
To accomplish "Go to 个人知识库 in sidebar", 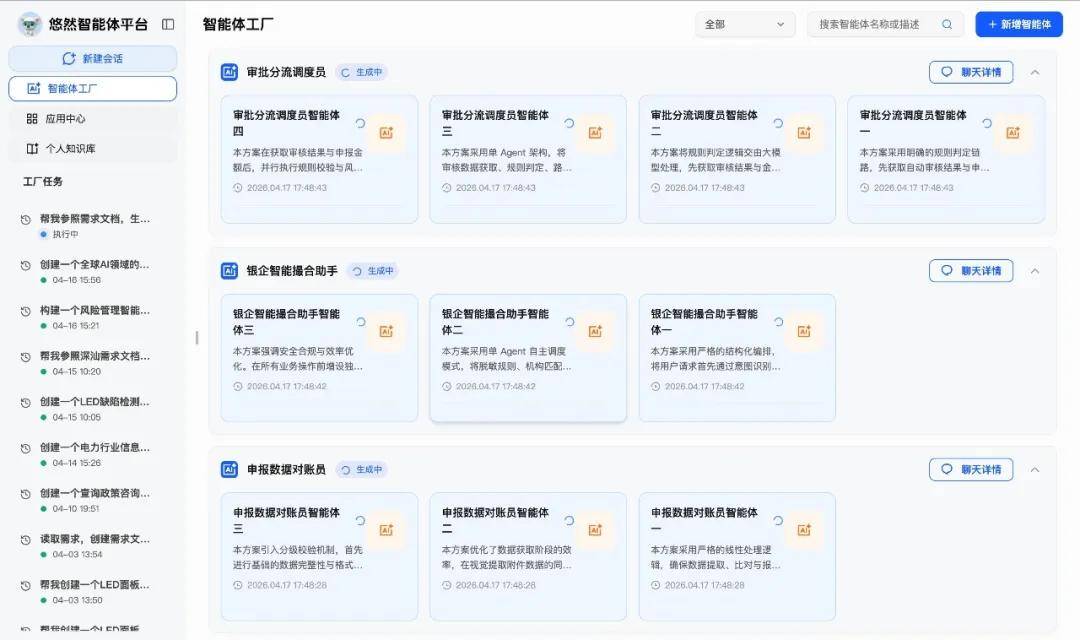I will [69, 148].
